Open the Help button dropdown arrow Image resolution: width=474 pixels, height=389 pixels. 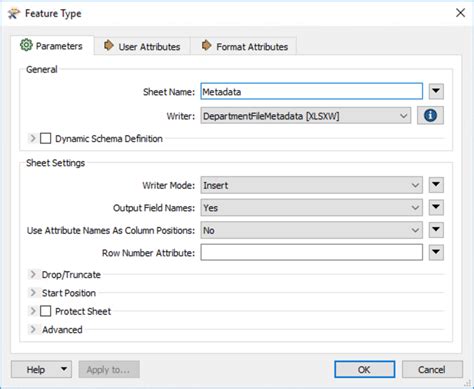[x=64, y=369]
